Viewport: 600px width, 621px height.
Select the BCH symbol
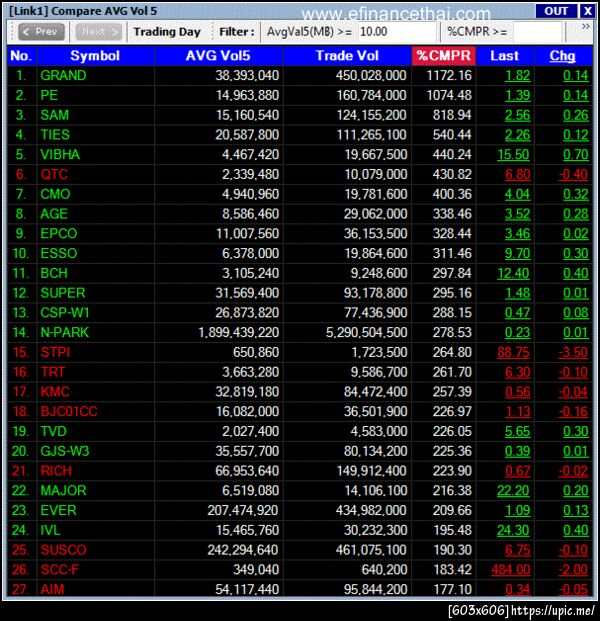[54, 273]
